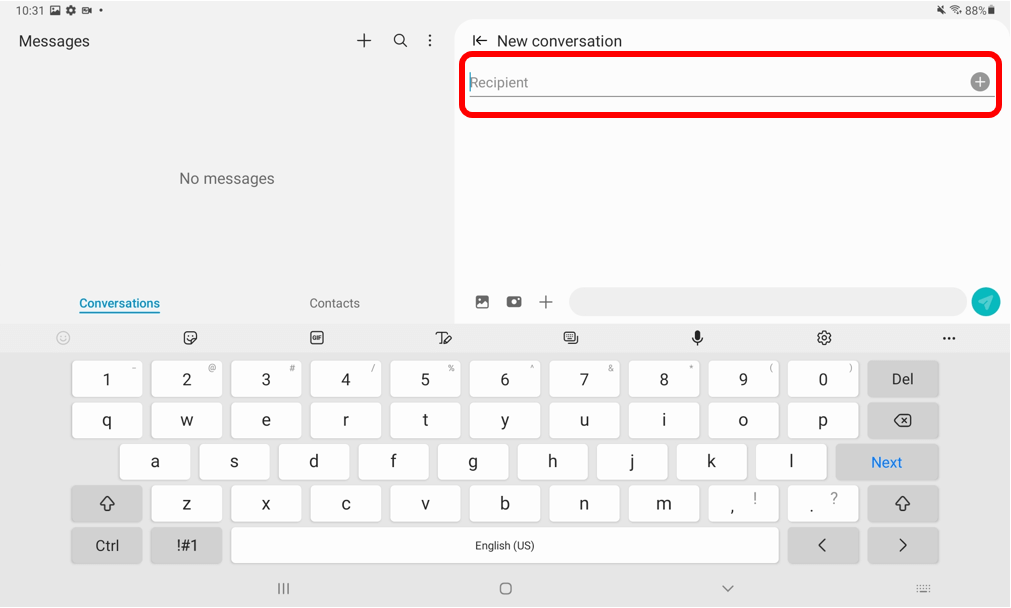The image size is (1011, 608).
Task: Tap the number 5 key
Action: (425, 379)
